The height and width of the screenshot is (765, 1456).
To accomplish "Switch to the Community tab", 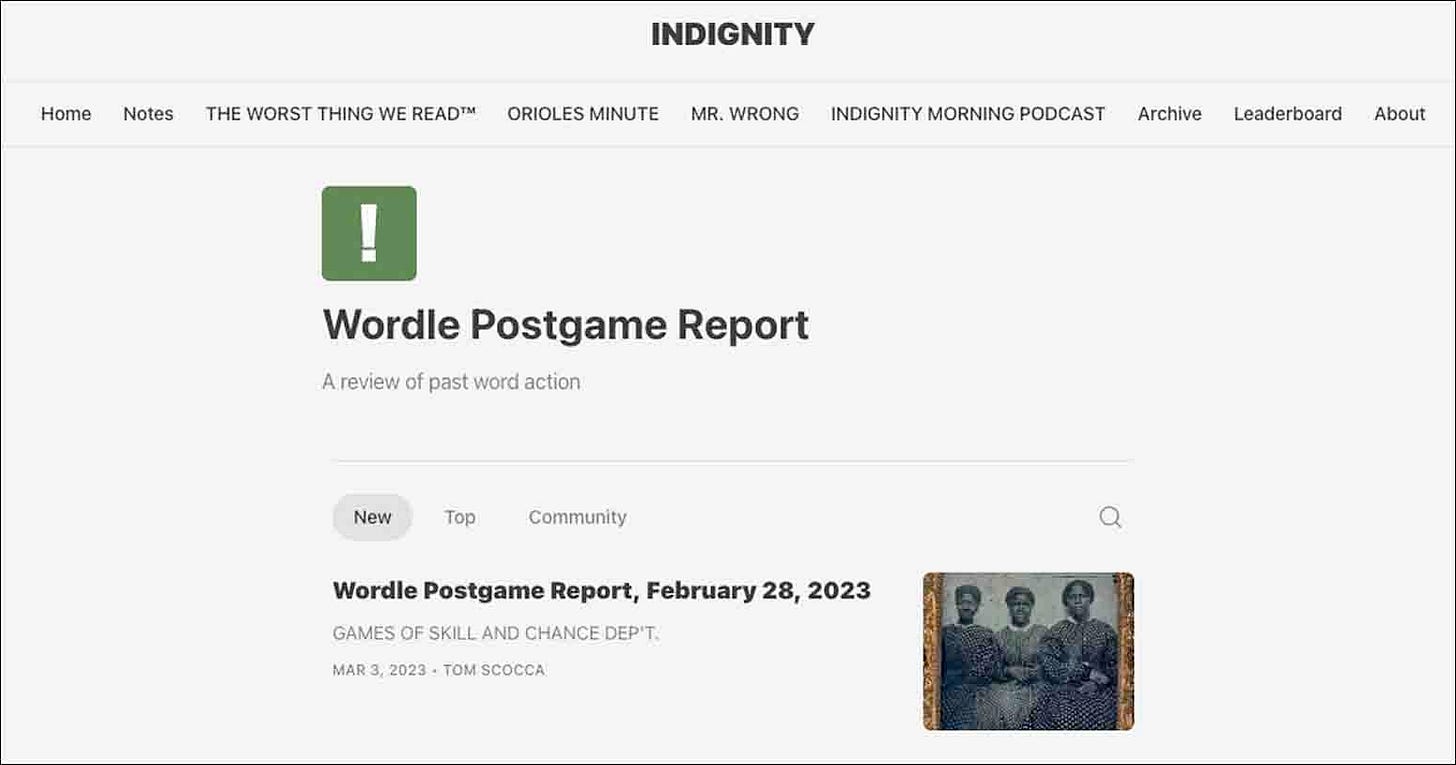I will (578, 517).
